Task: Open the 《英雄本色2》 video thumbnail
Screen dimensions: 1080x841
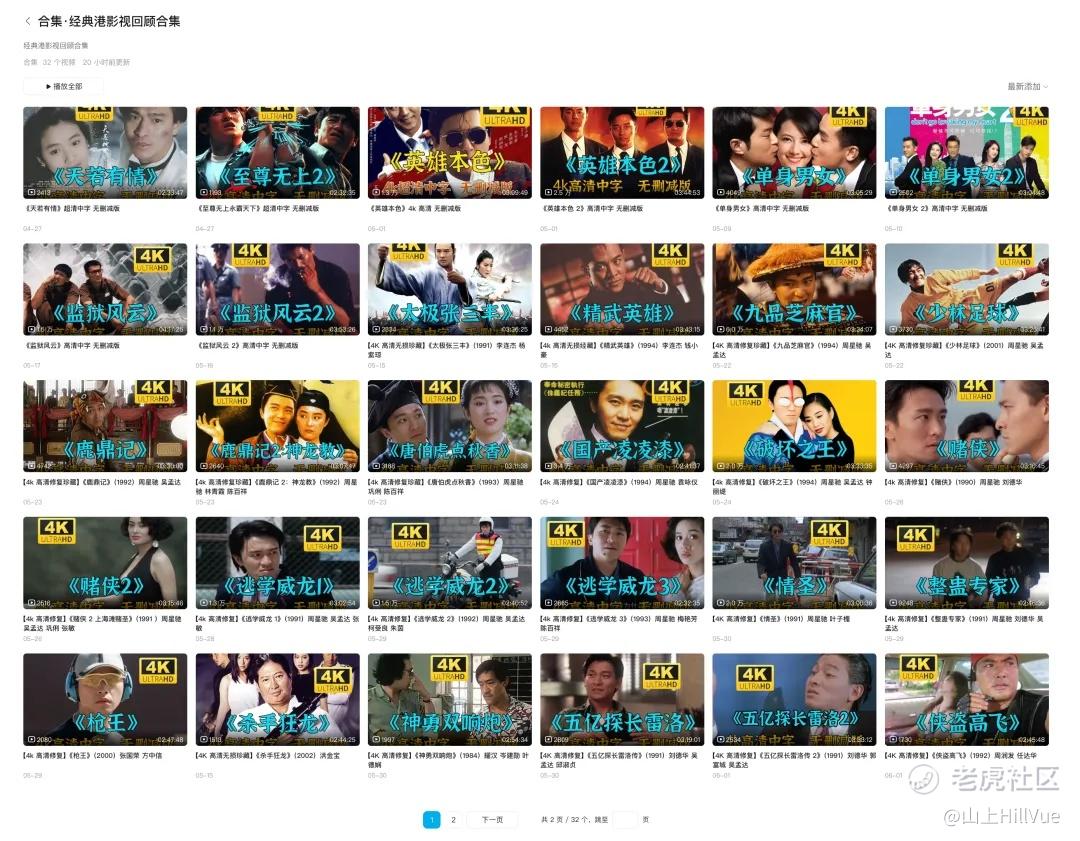Action: pyautogui.click(x=622, y=153)
